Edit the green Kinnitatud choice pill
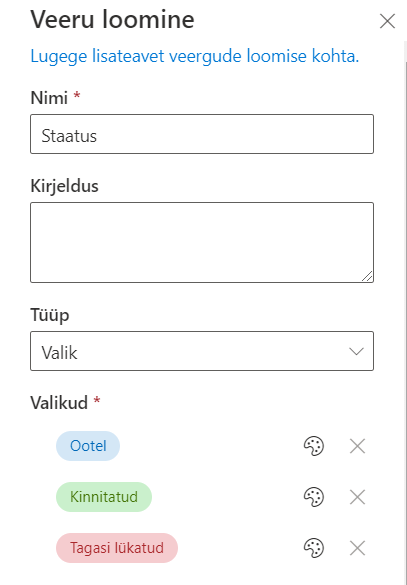Viewport: 407px width, 585px height. (x=104, y=497)
